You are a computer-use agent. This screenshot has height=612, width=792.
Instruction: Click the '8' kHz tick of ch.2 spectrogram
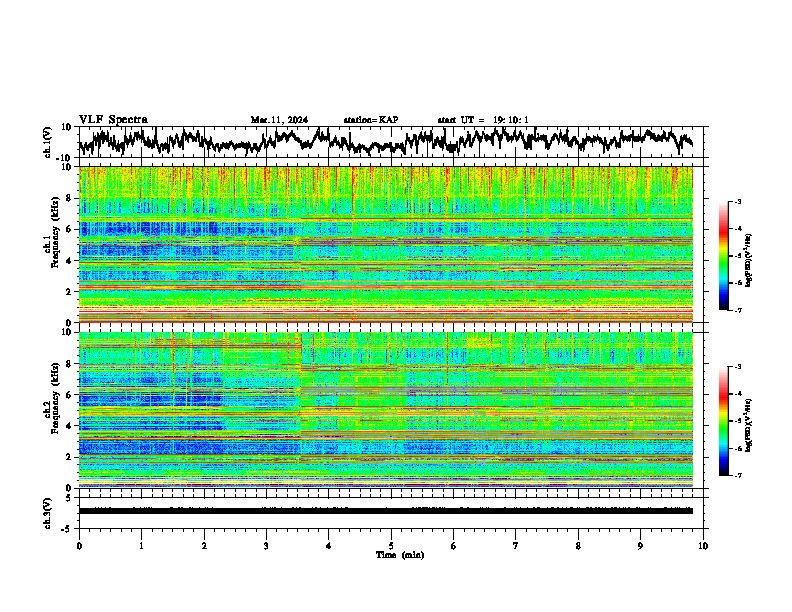pos(70,364)
